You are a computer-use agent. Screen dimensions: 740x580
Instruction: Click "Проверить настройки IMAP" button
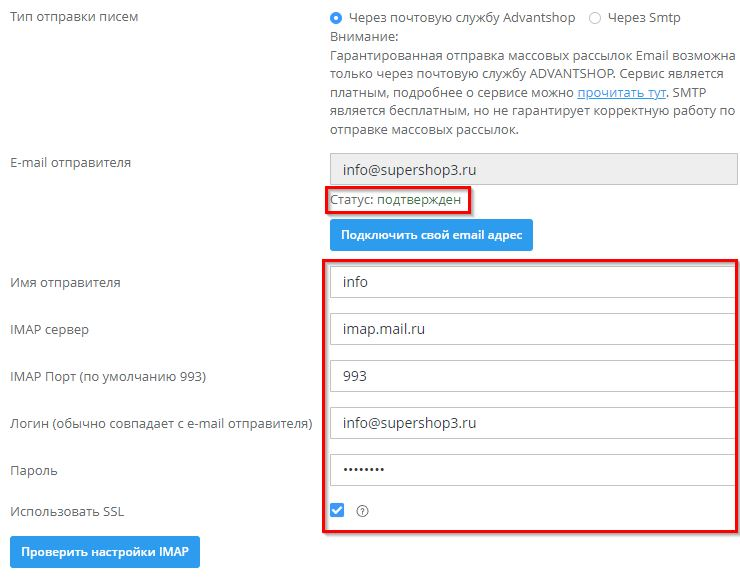pyautogui.click(x=105, y=552)
